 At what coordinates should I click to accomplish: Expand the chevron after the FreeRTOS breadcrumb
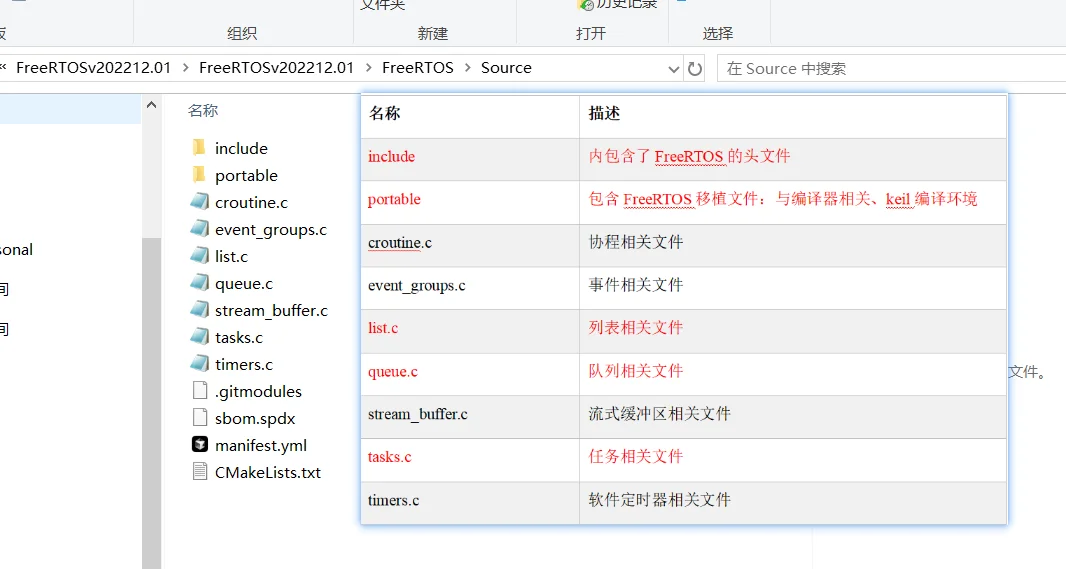(x=468, y=68)
